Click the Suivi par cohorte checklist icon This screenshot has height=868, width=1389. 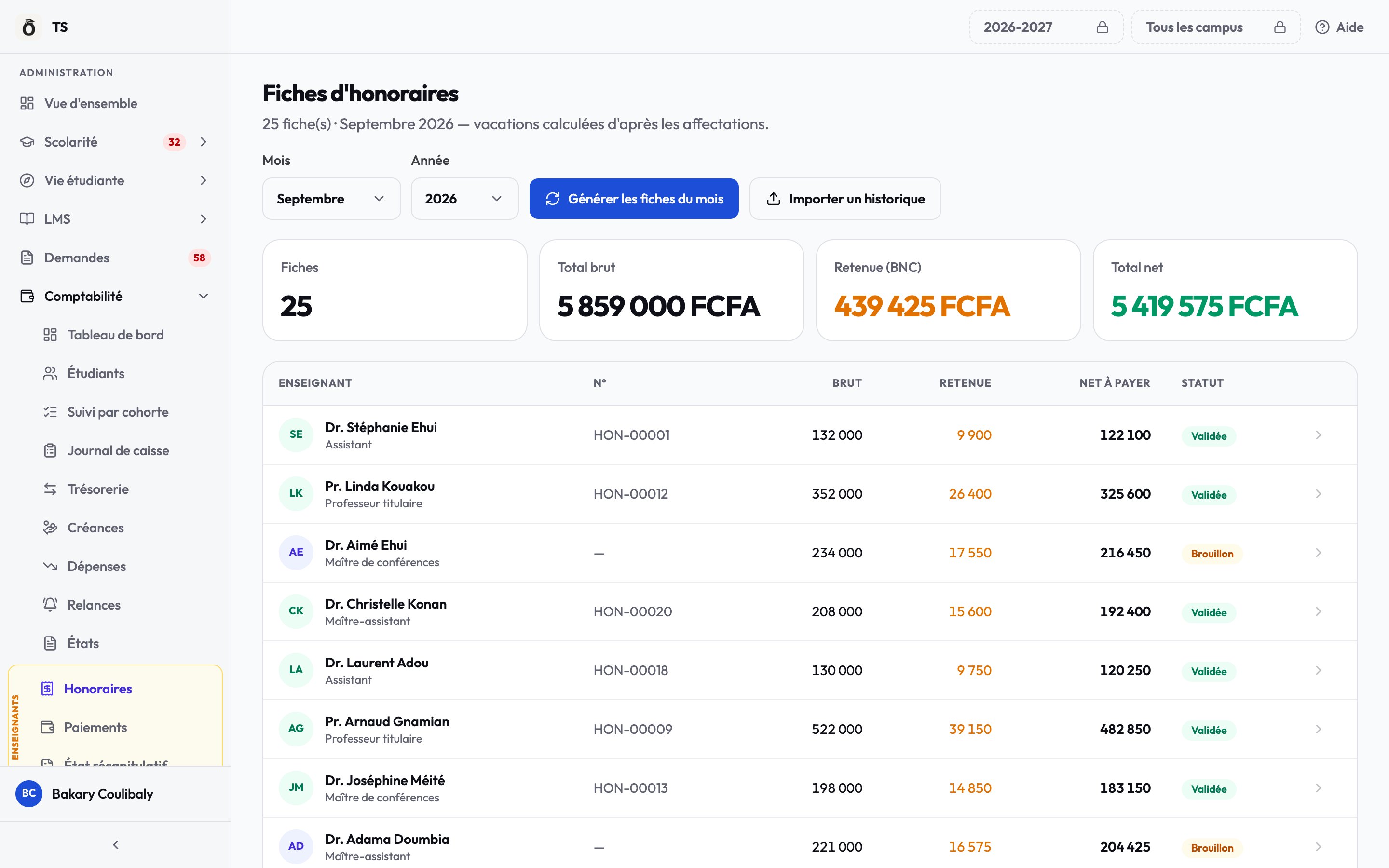pyautogui.click(x=50, y=412)
